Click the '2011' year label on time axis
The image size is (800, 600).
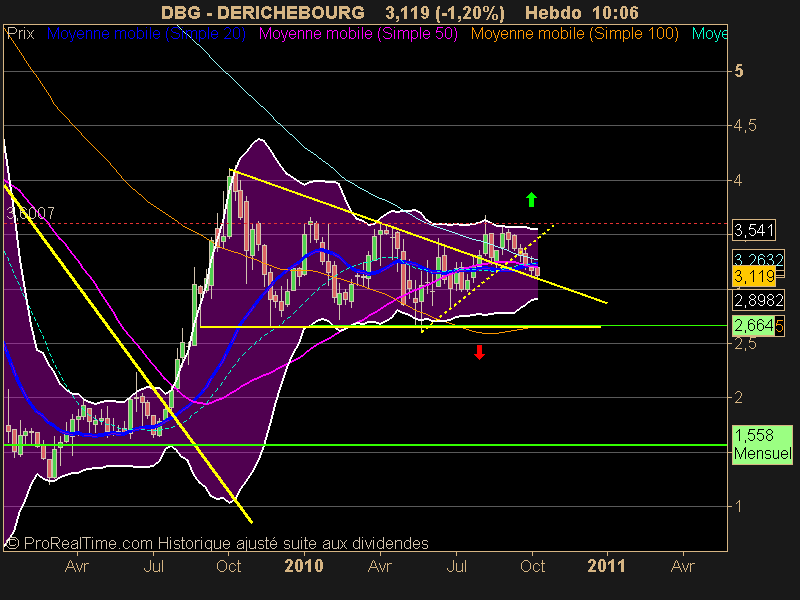tap(606, 566)
